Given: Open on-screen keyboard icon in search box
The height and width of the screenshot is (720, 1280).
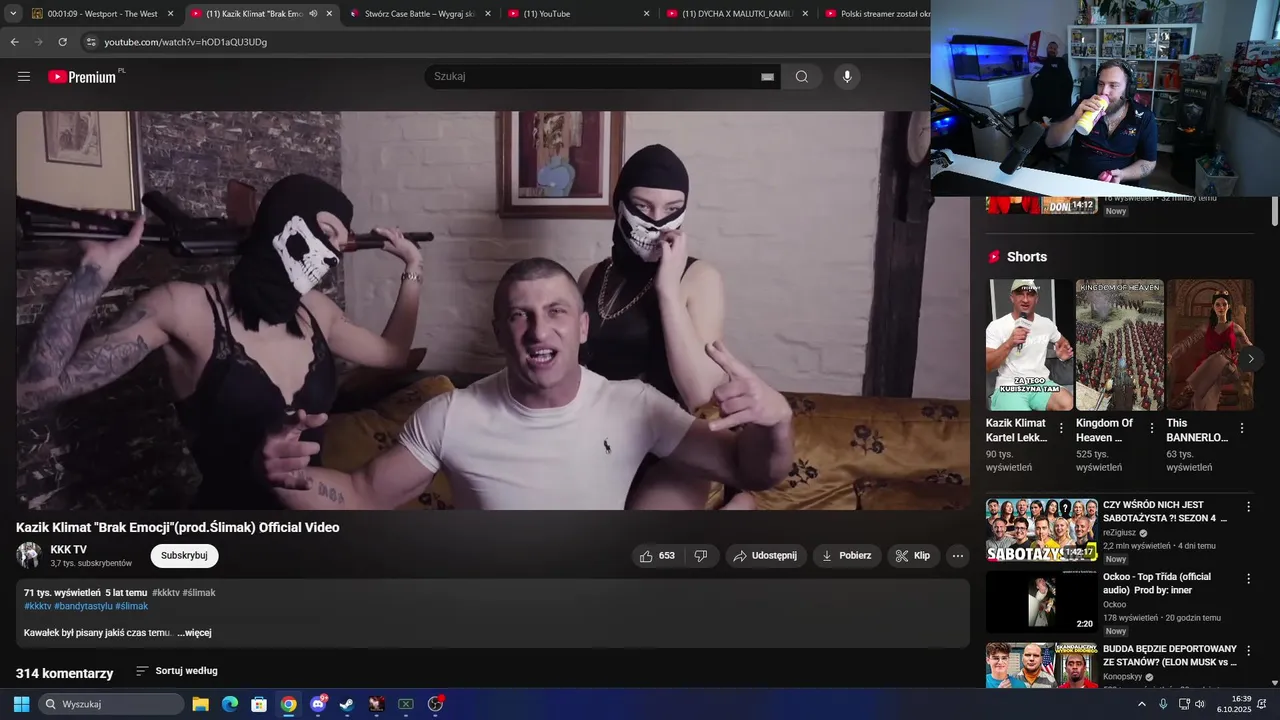Looking at the screenshot, I should point(767,77).
